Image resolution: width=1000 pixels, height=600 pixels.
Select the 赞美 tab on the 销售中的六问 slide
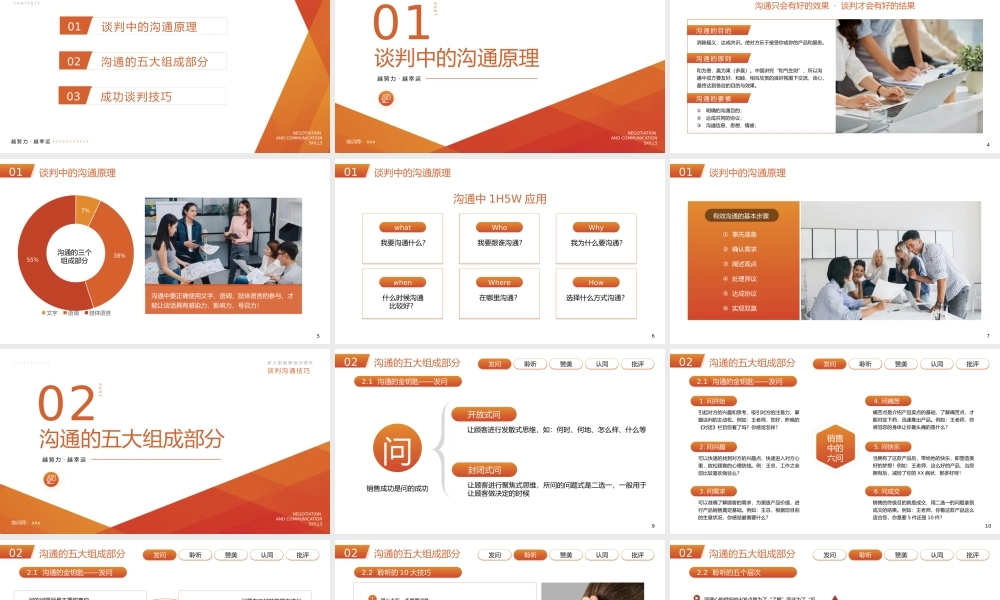pos(901,364)
